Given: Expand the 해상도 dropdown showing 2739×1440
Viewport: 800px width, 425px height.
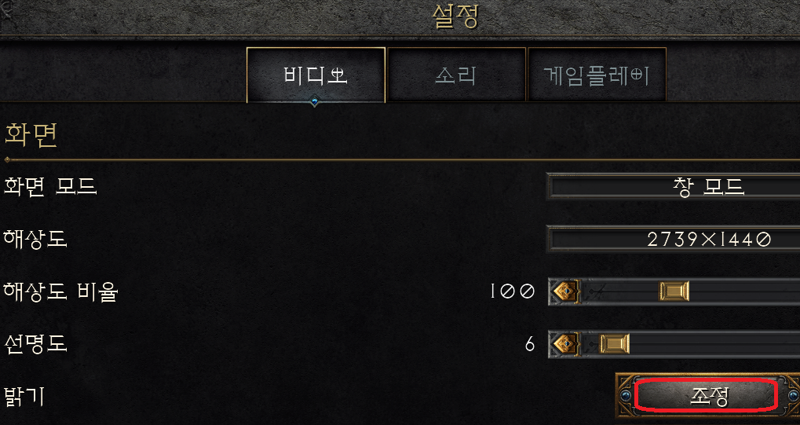Looking at the screenshot, I should coord(673,239).
